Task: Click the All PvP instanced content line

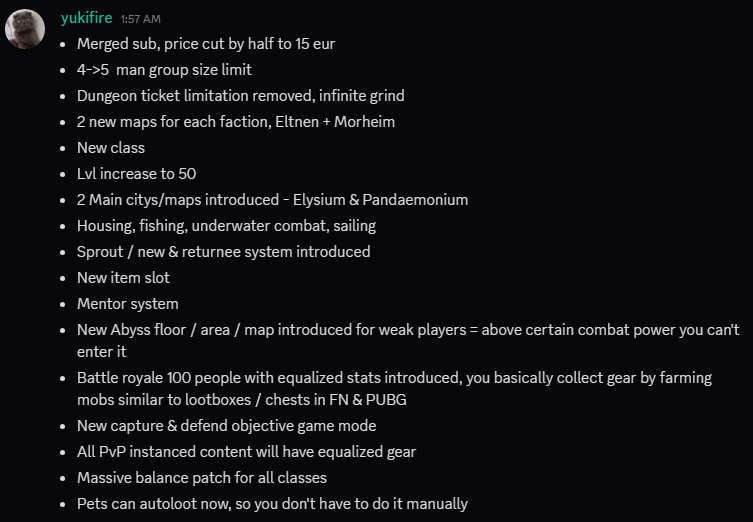Action: 246,451
